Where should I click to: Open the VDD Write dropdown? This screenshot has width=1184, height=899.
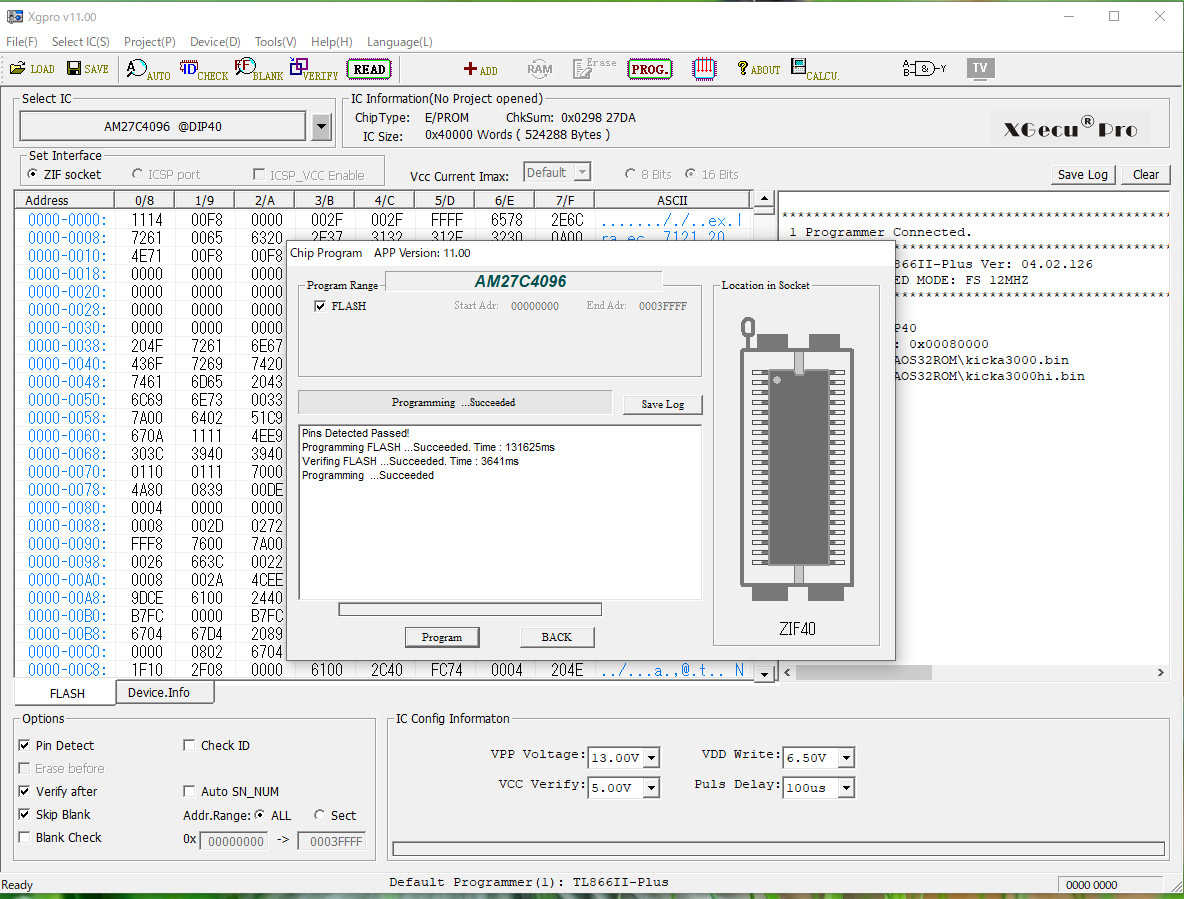tap(847, 757)
